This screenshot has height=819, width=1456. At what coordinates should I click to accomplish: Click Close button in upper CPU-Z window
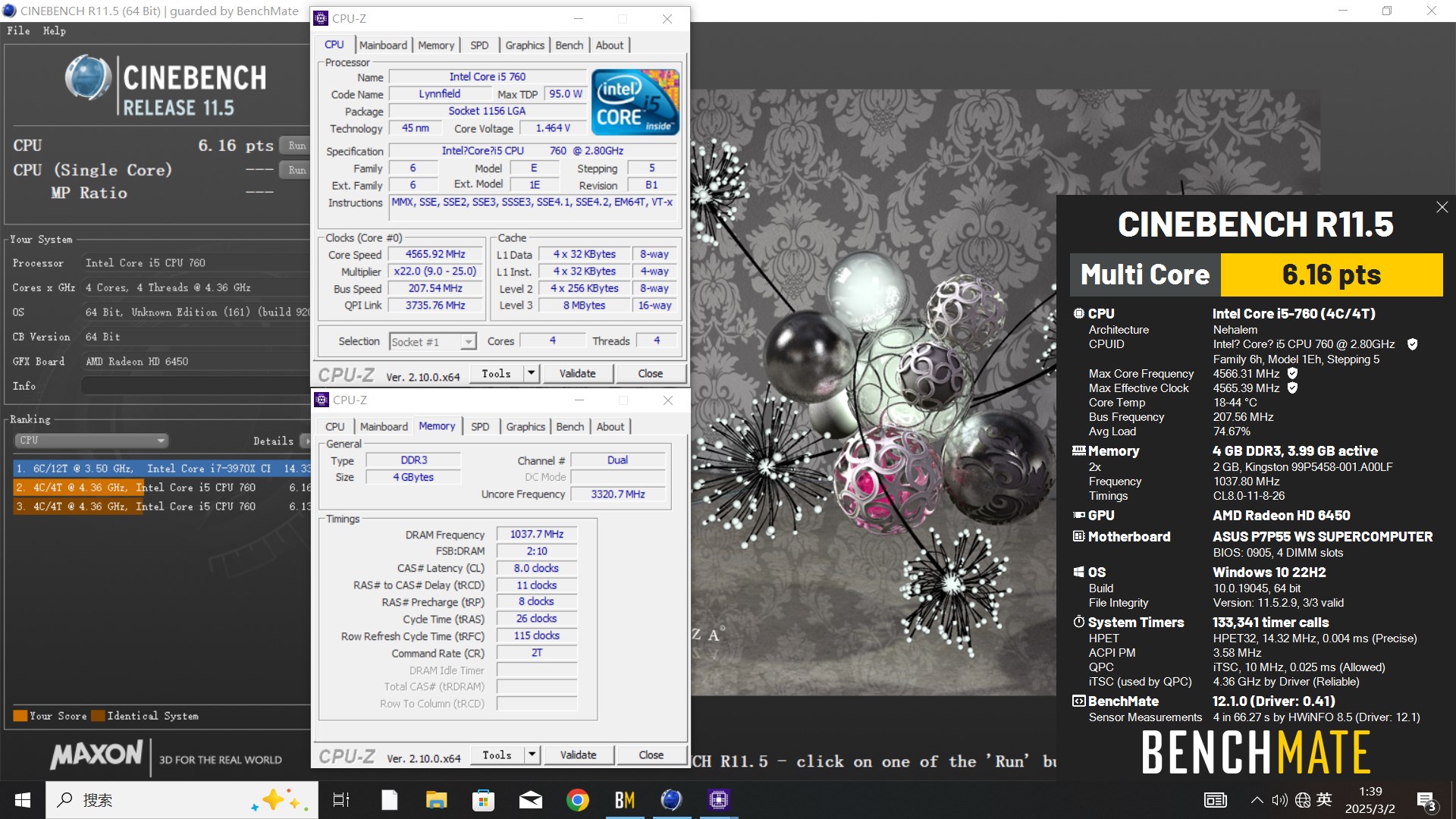(x=650, y=373)
